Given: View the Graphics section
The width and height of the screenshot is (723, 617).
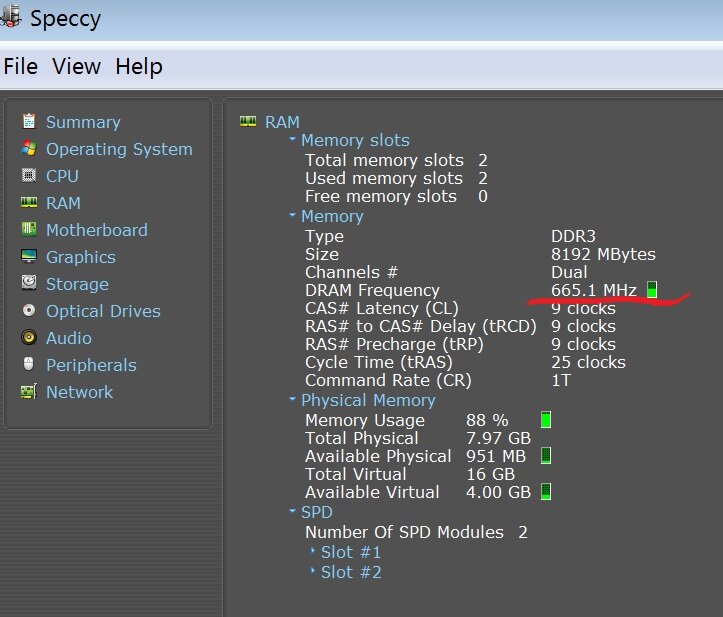Looking at the screenshot, I should (x=81, y=257).
